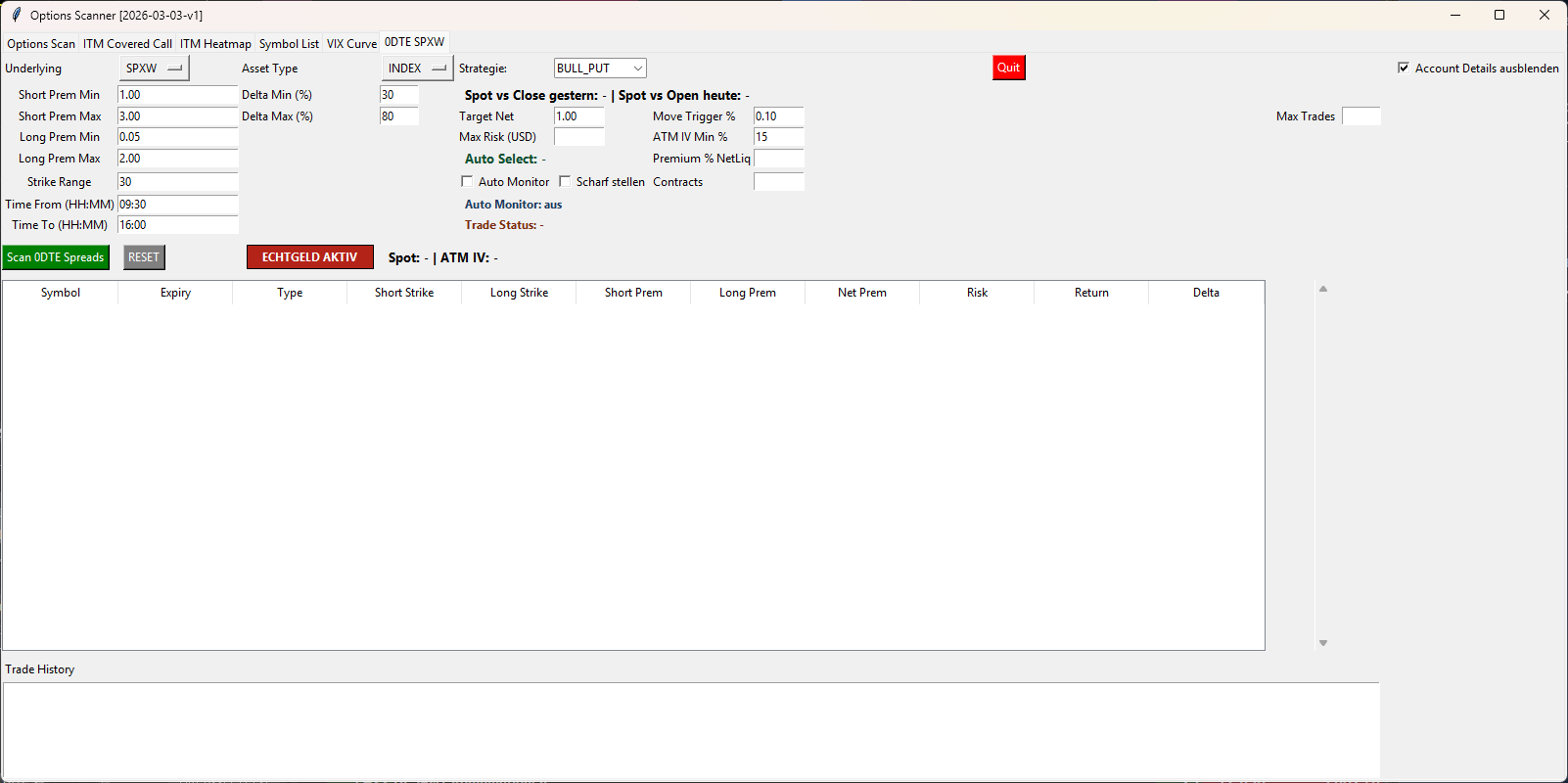Click the red Quit button
Viewport: 1568px width, 783px height.
point(1008,68)
